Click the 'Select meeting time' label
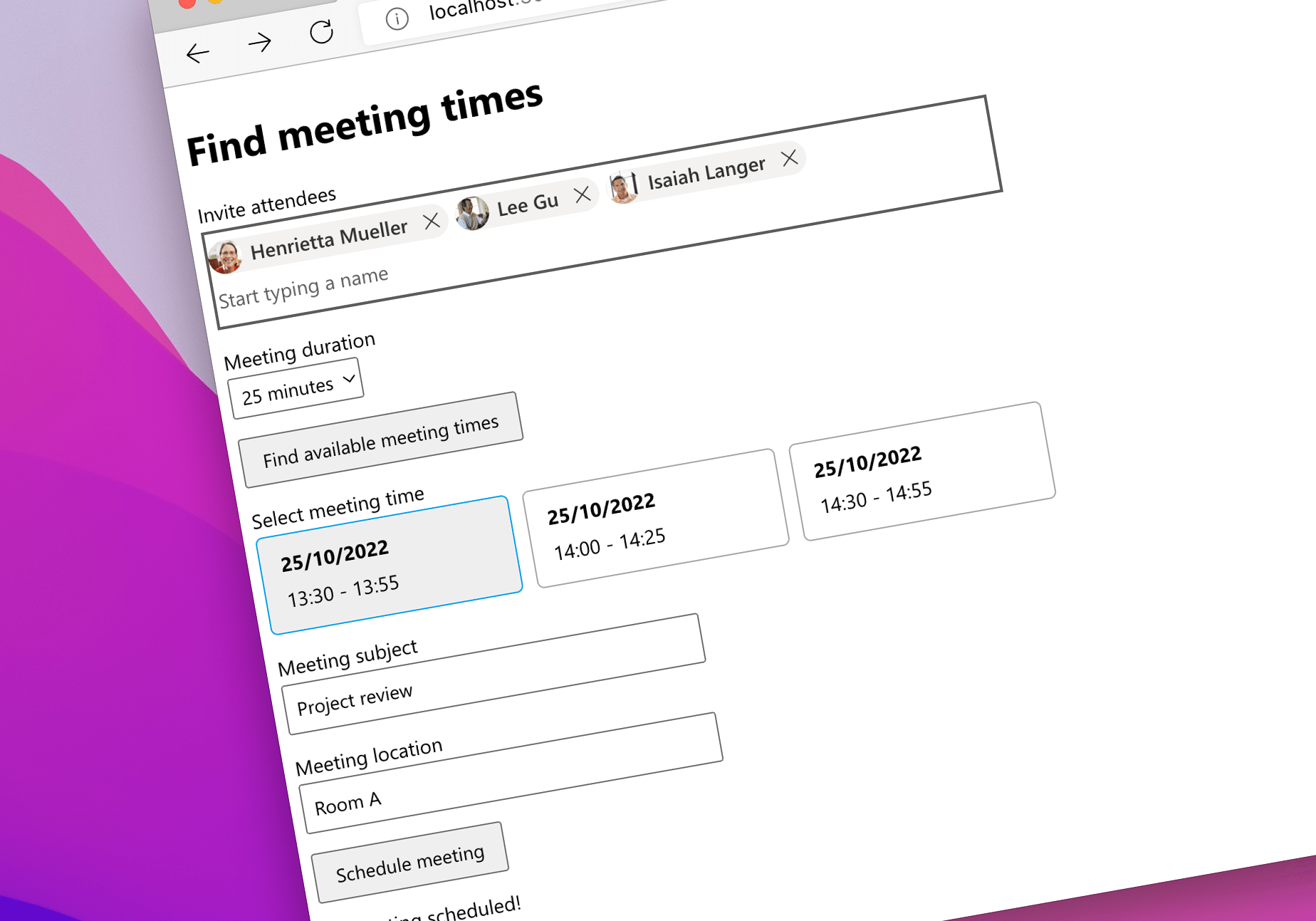This screenshot has width=1316, height=921. coord(338,508)
